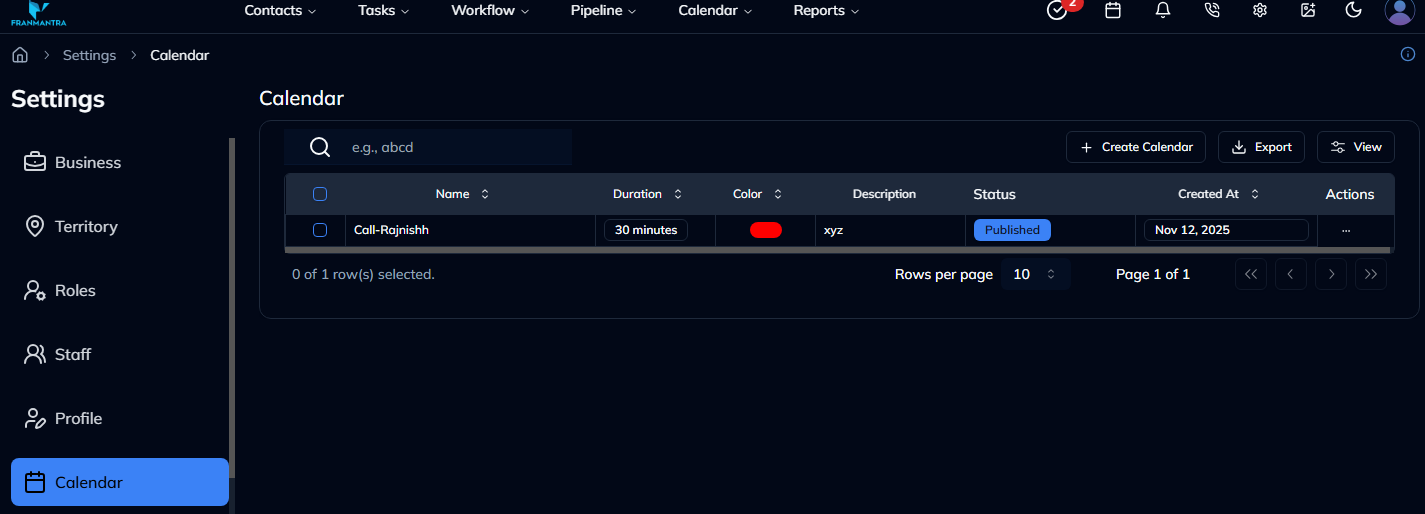Click the 'Page 1 of 1' text
This screenshot has width=1425, height=514.
tap(1153, 274)
